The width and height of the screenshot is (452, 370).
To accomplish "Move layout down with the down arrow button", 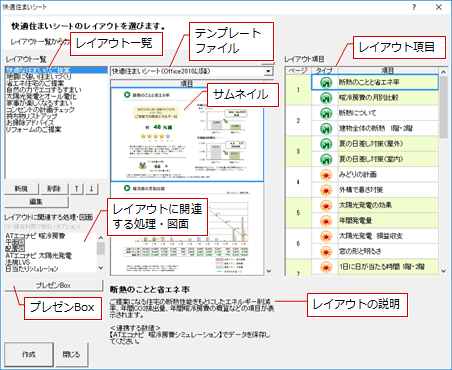I will 91,189.
